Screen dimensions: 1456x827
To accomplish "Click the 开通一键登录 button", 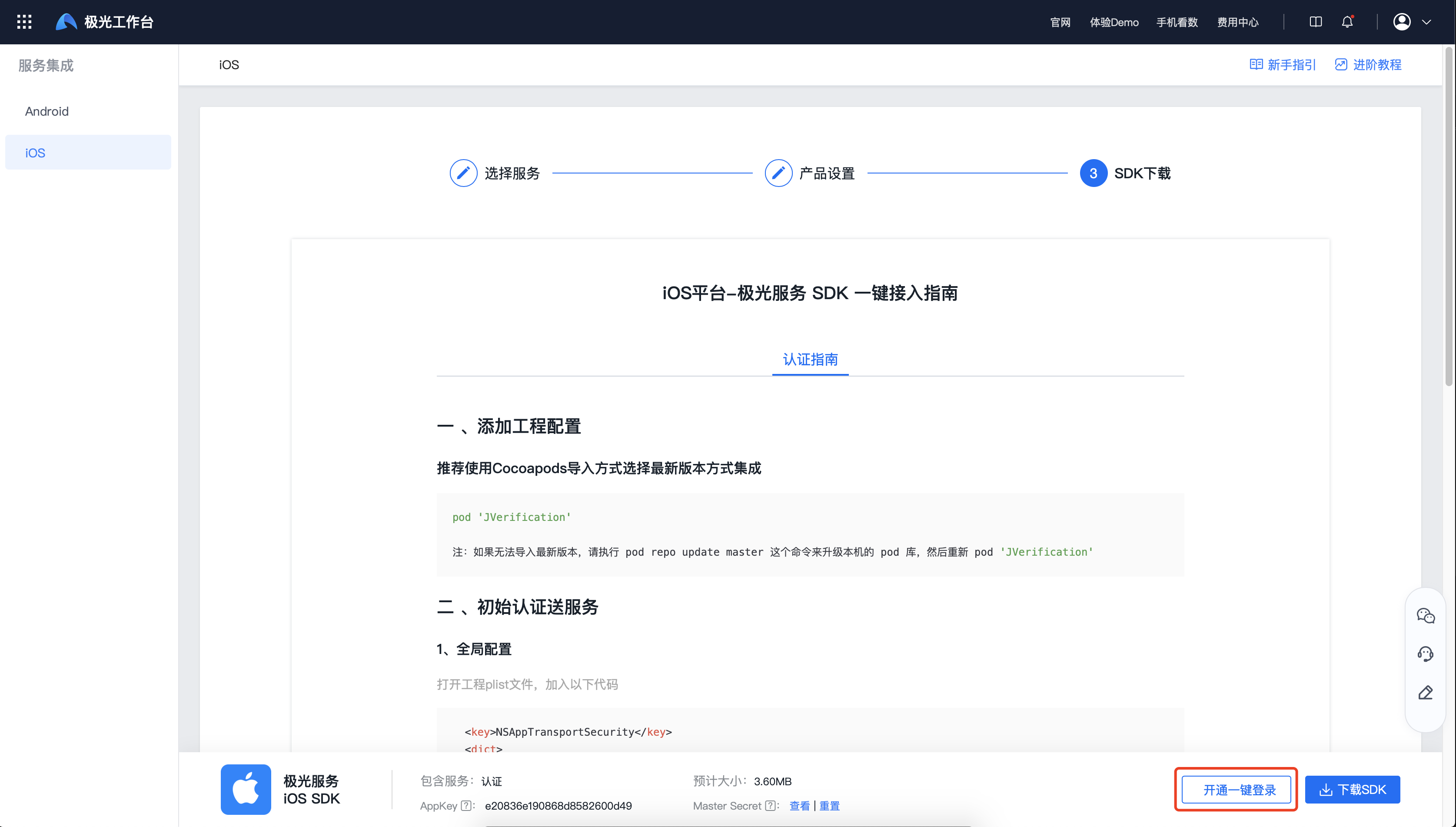I will tap(1237, 790).
